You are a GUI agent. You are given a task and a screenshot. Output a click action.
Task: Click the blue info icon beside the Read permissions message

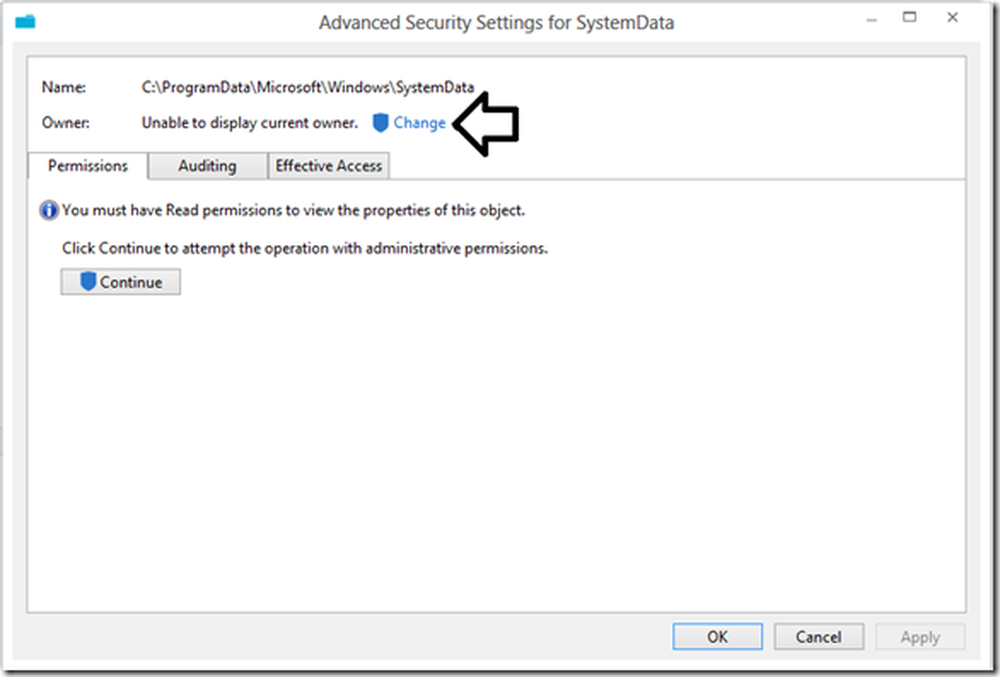tap(49, 211)
